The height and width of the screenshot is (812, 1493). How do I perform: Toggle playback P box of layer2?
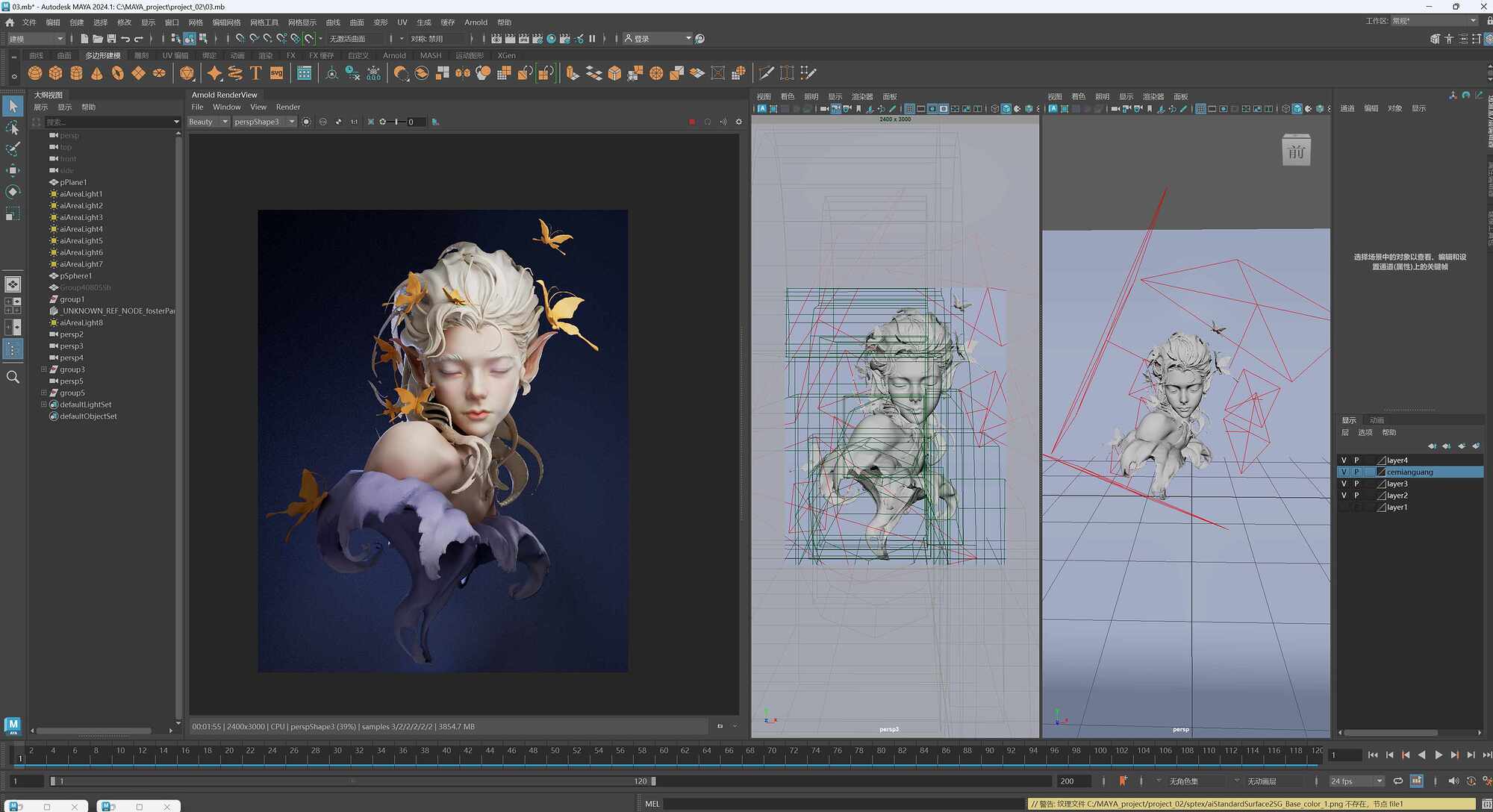click(1356, 496)
